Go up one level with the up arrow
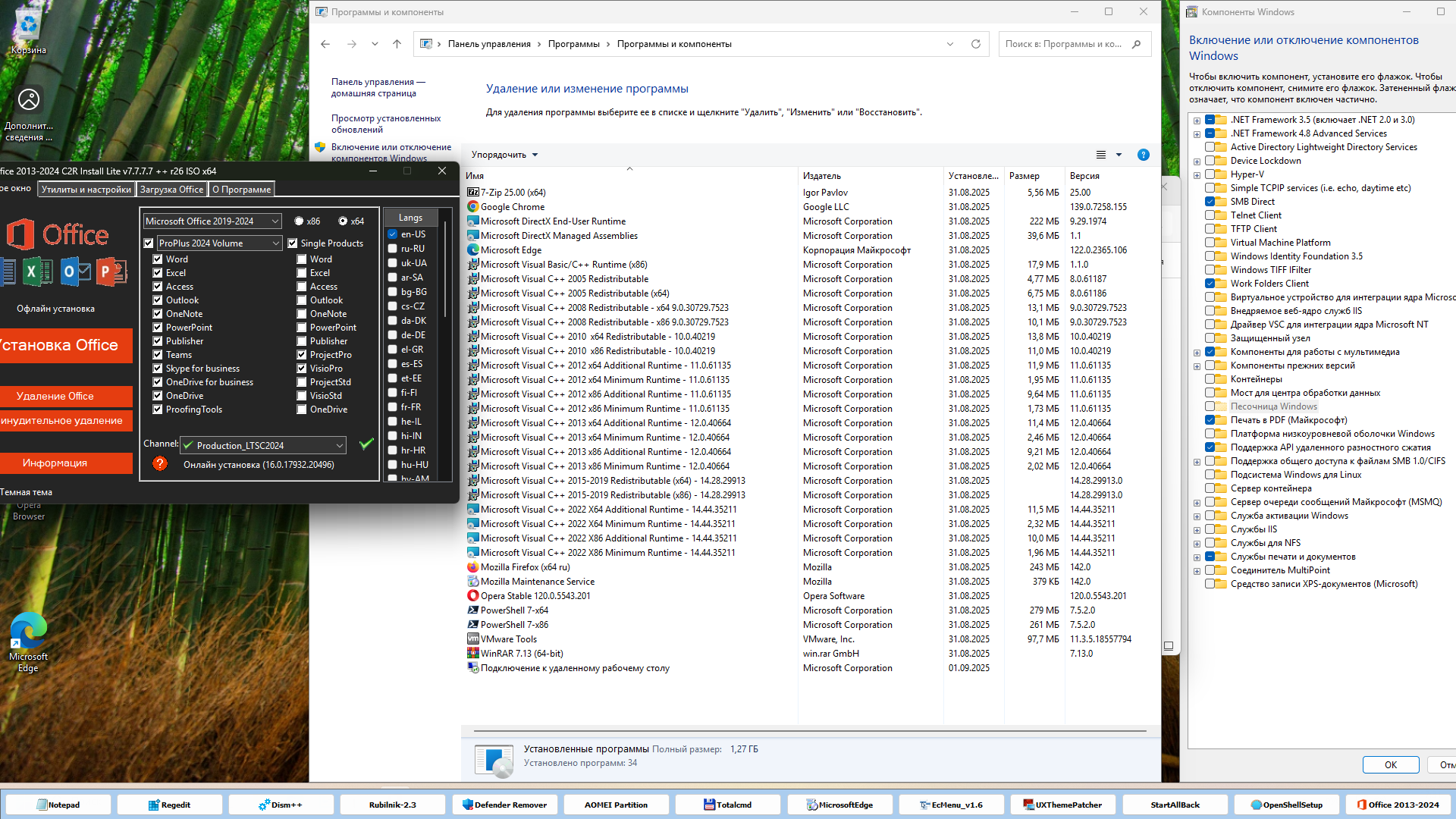 [397, 44]
